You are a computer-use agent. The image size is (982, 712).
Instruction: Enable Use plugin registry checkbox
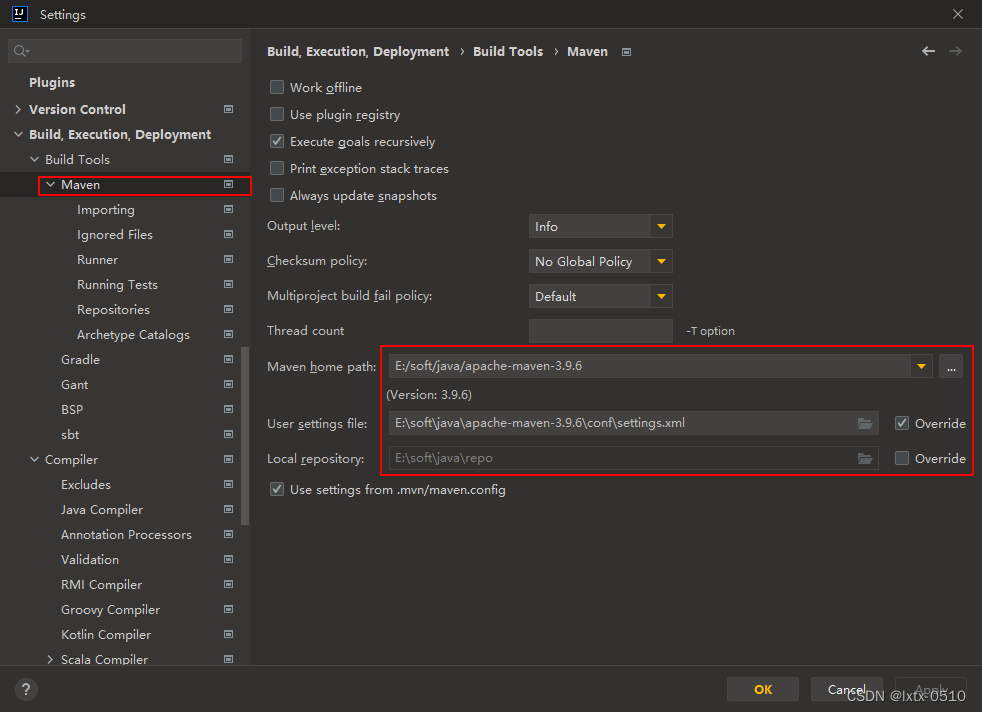pos(277,114)
